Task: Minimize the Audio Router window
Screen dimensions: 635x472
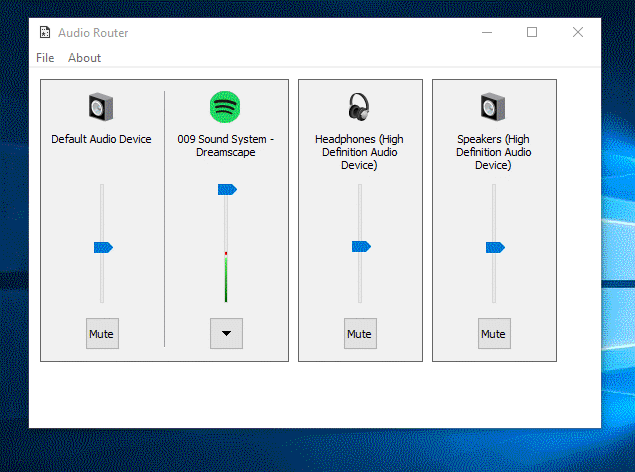Action: (x=486, y=32)
